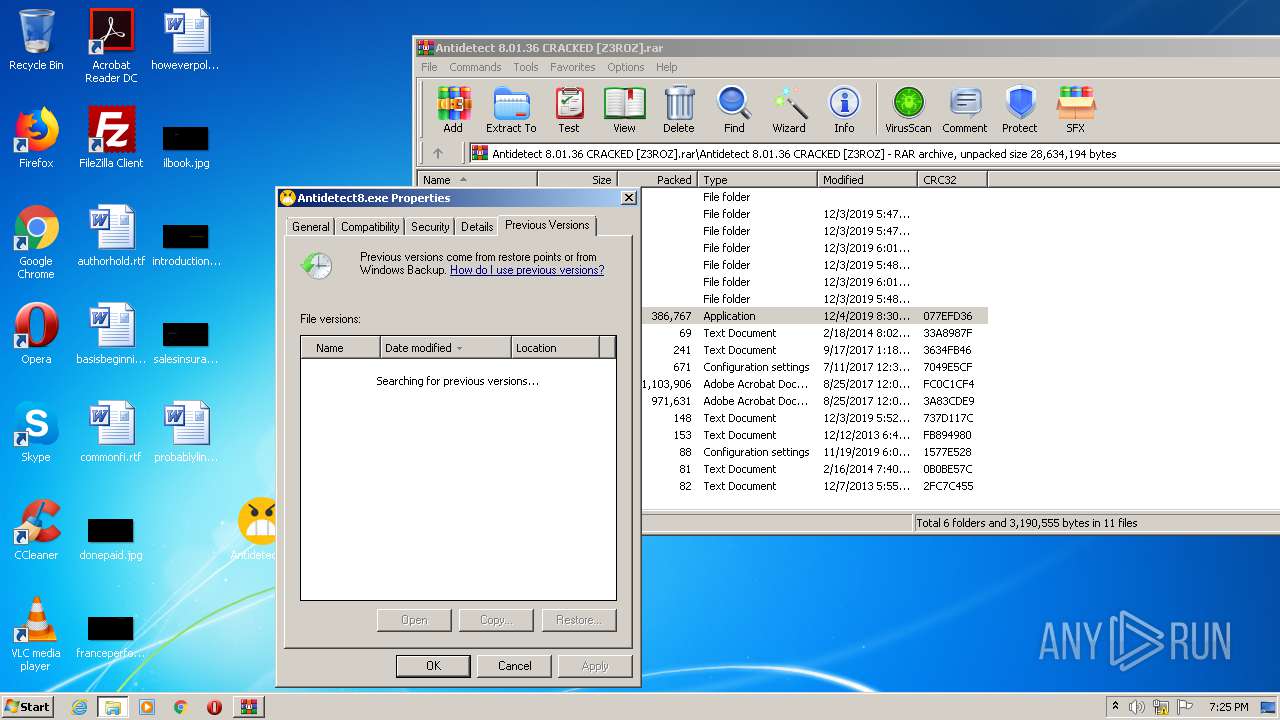Select the Firefox desktop shortcut

click(36, 138)
